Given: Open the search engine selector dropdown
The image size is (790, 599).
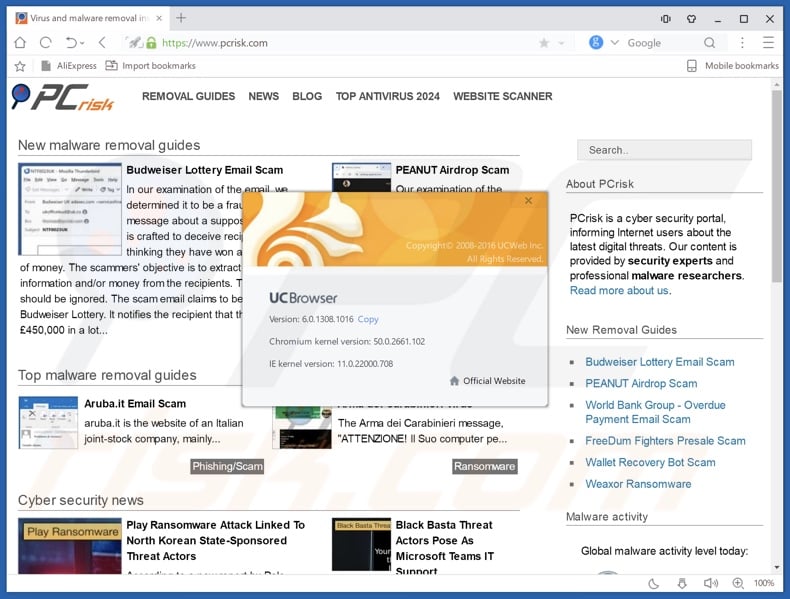Looking at the screenshot, I should [x=615, y=42].
